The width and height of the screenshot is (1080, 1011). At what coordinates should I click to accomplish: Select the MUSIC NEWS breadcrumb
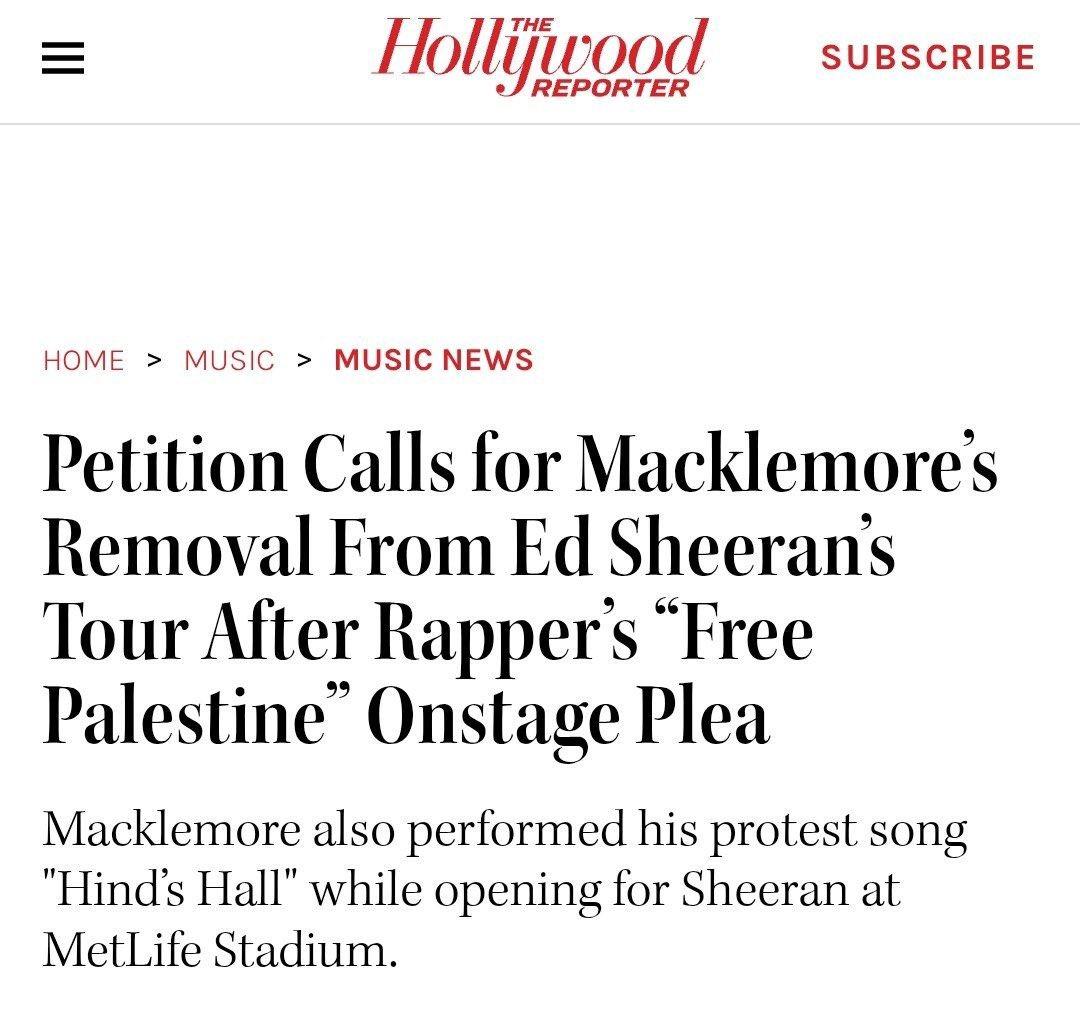(x=434, y=359)
